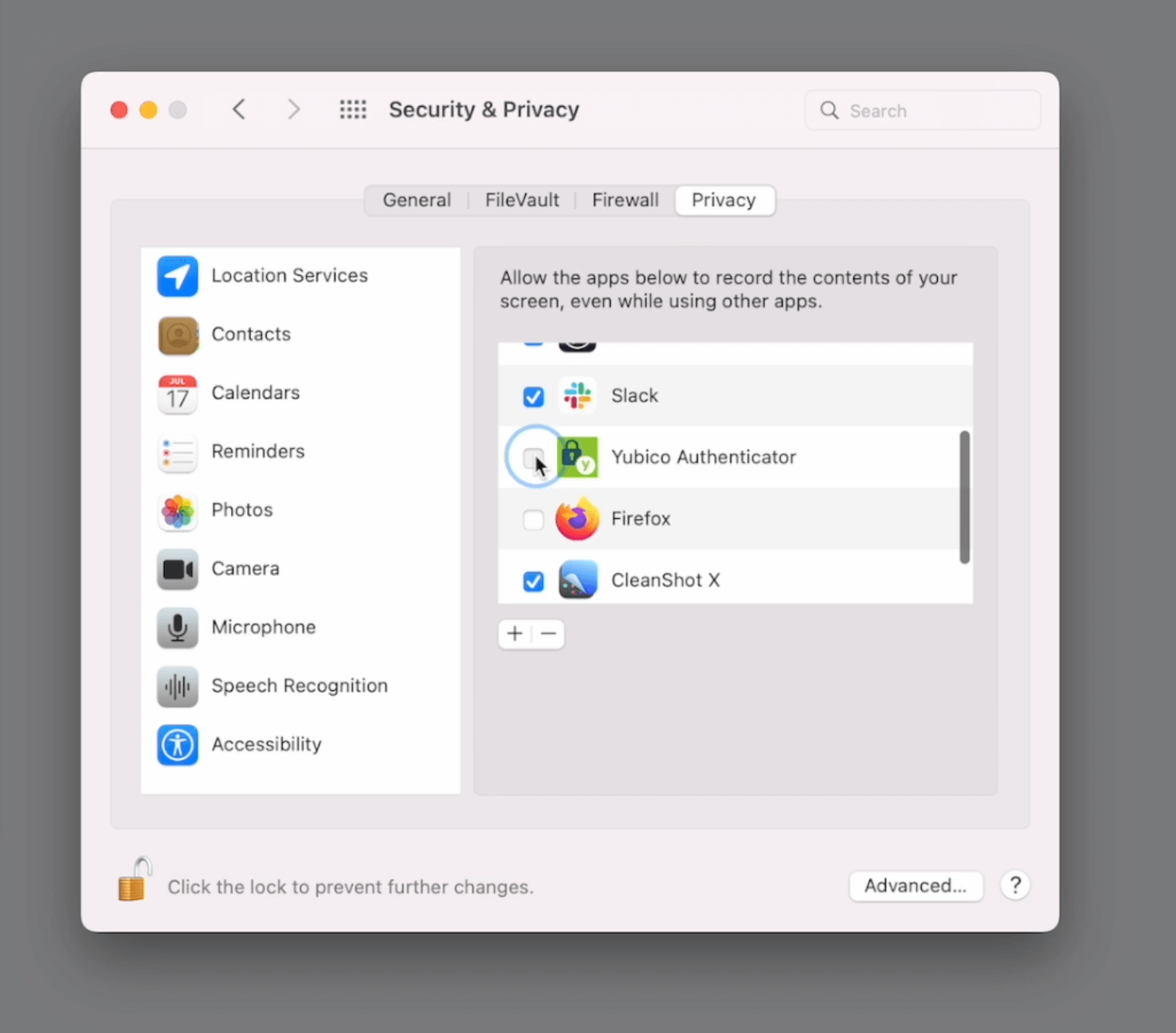Select the Location Services icon
The height and width of the screenshot is (1033, 1176).
[x=178, y=276]
